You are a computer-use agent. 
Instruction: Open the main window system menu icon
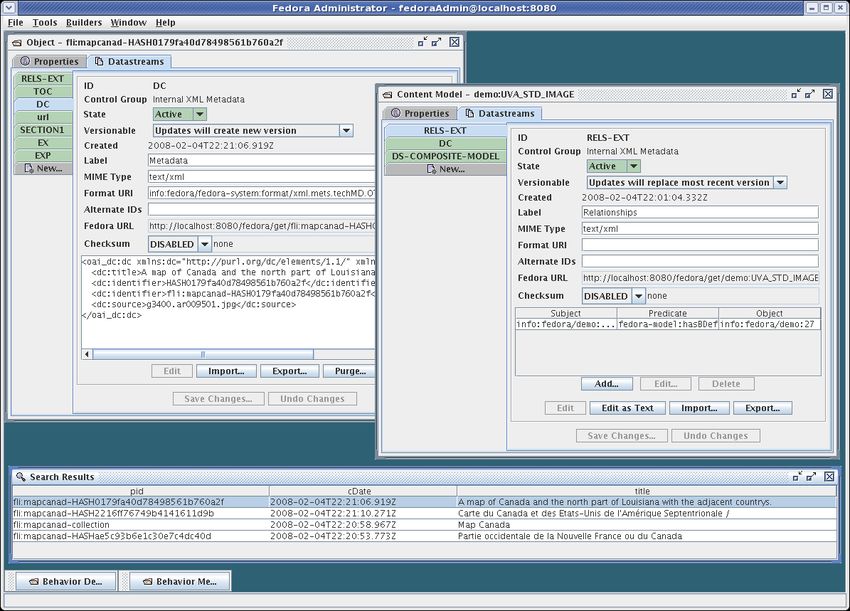(x=9, y=8)
